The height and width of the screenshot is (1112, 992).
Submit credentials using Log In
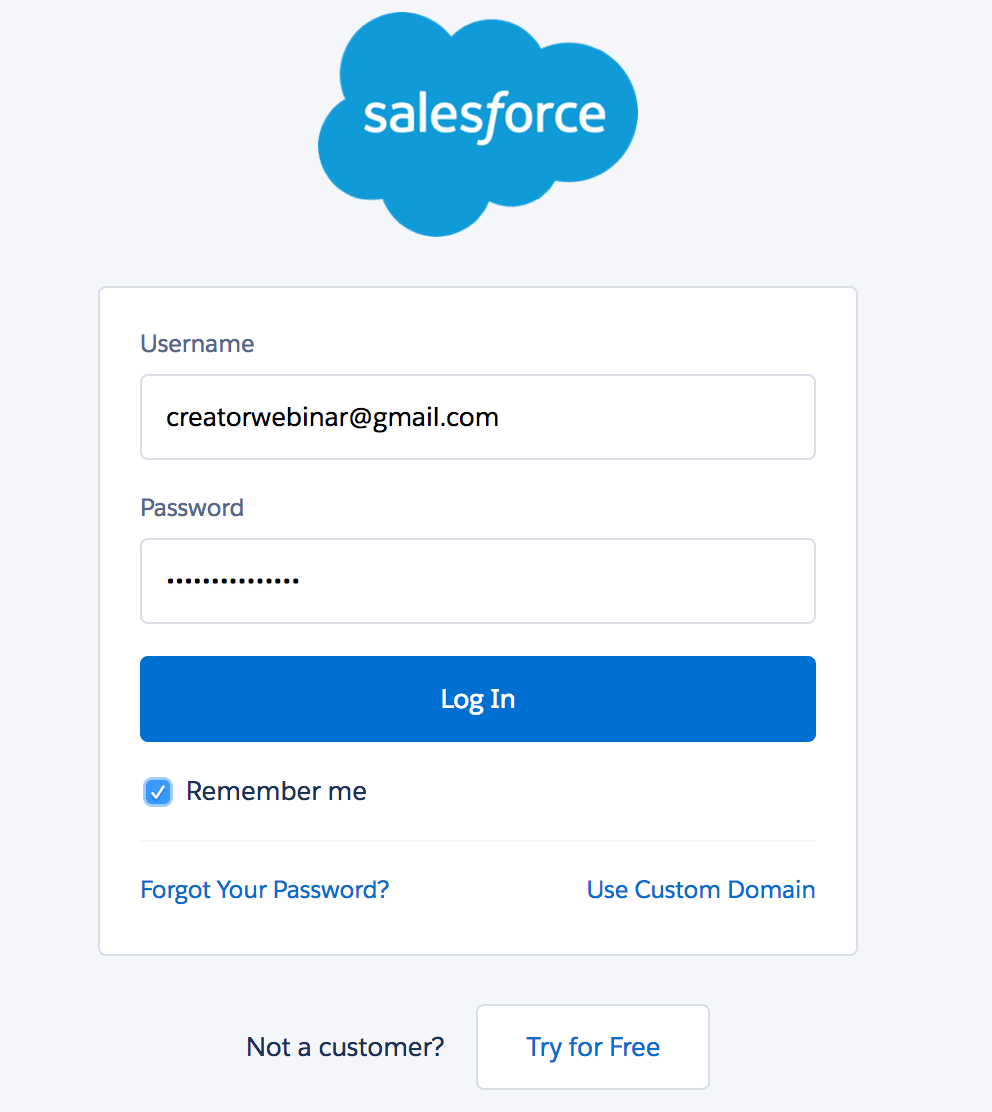click(x=477, y=698)
